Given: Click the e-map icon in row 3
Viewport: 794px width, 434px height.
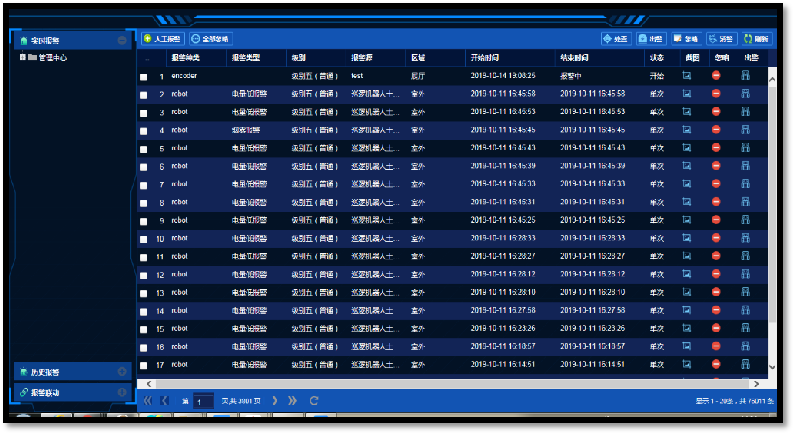Looking at the screenshot, I should point(746,112).
